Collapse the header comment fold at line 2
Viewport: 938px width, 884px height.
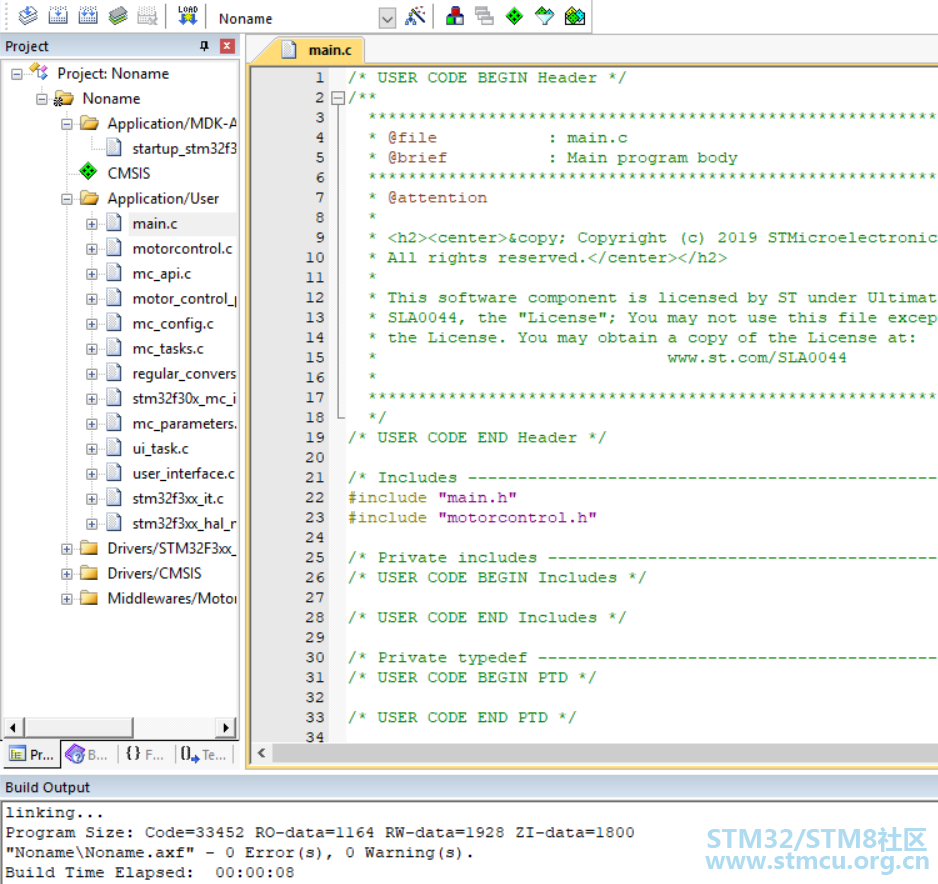(x=337, y=98)
